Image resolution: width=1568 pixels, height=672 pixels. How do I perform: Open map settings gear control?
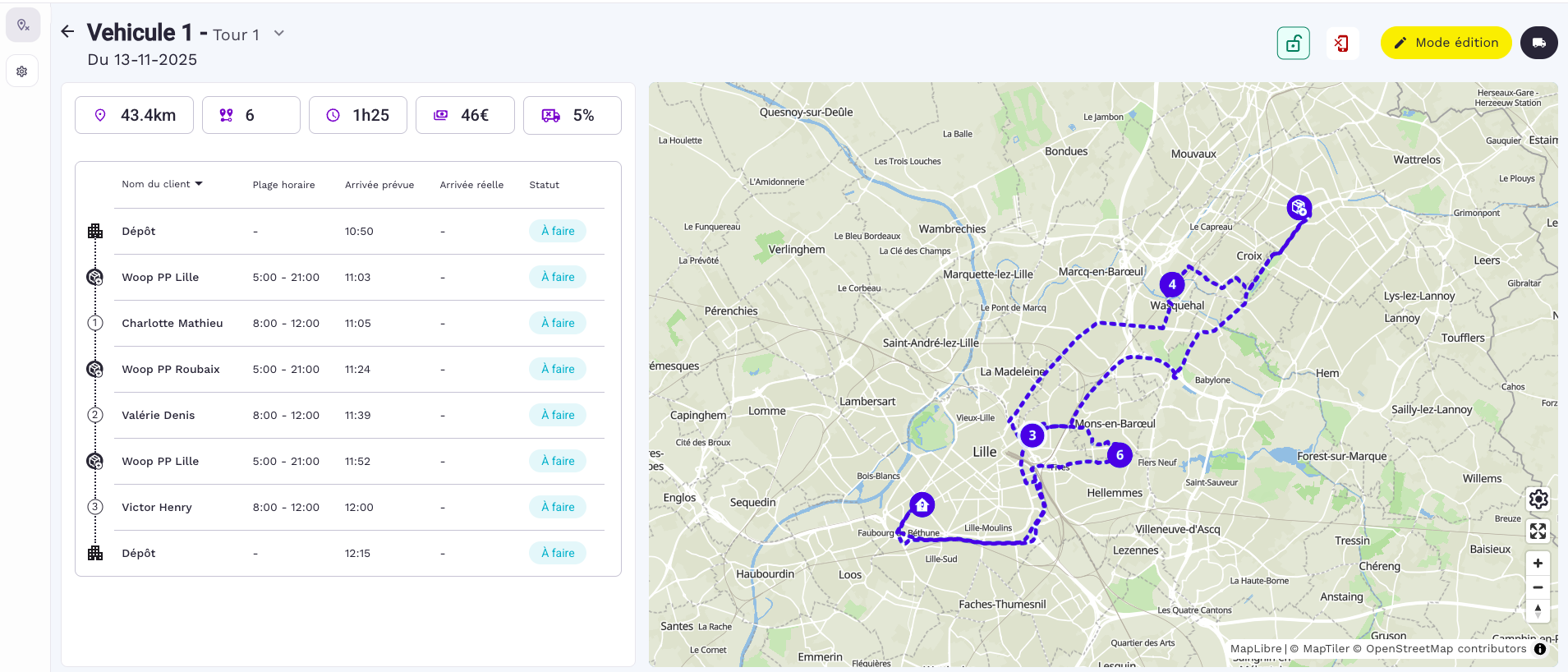point(1538,499)
